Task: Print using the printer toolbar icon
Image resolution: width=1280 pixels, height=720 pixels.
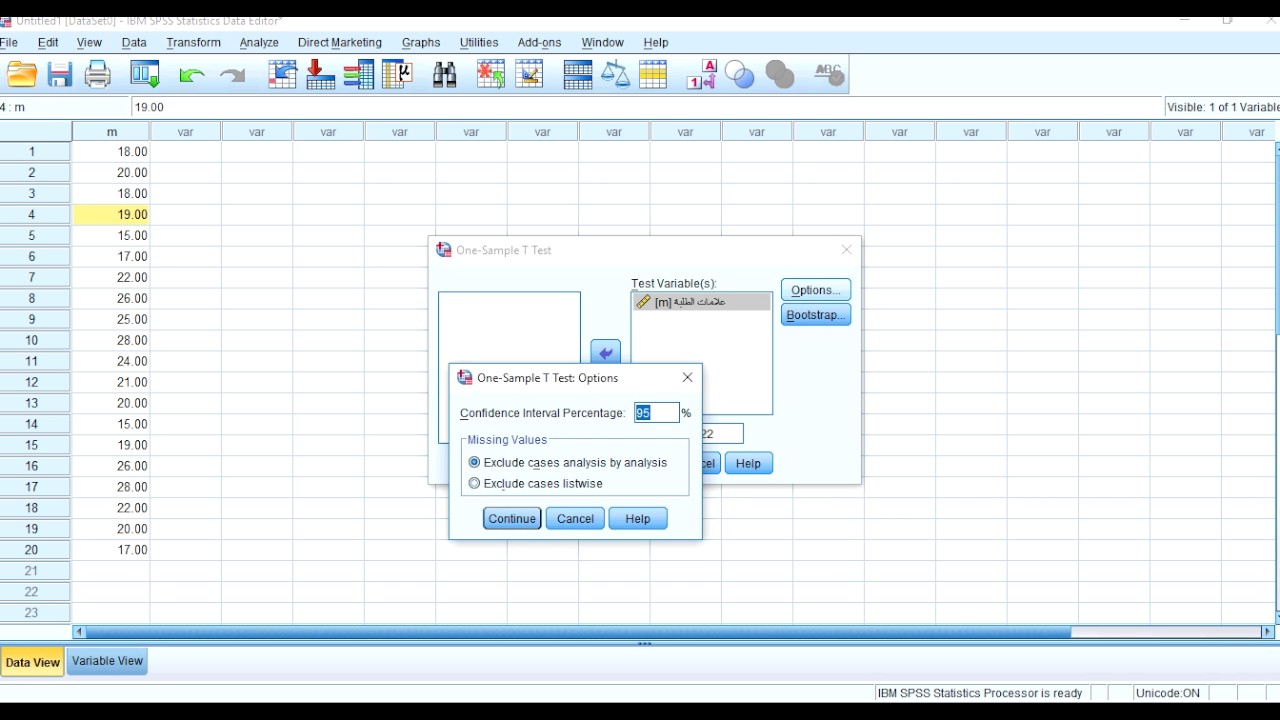Action: pyautogui.click(x=98, y=75)
